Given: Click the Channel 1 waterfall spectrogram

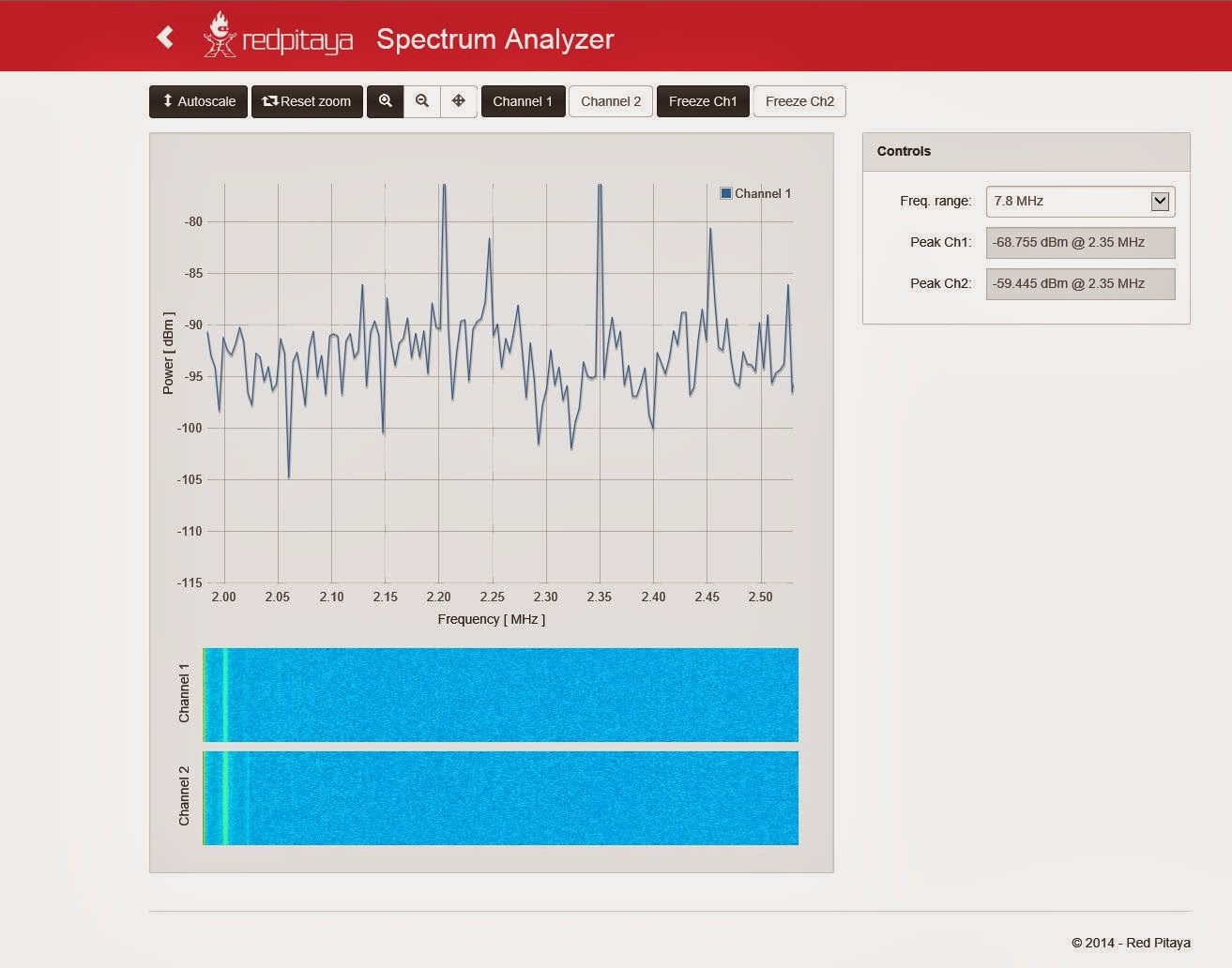Looking at the screenshot, I should click(500, 695).
